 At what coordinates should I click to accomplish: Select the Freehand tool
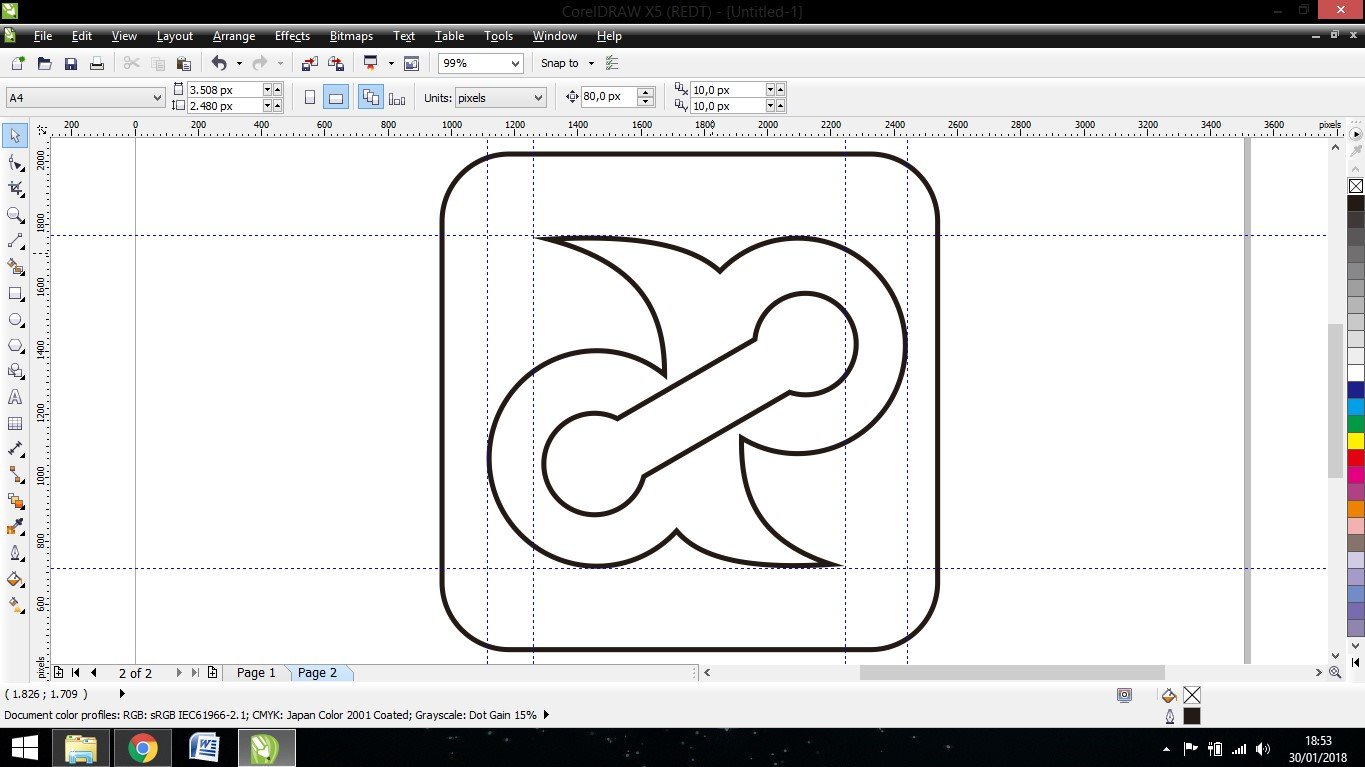coord(15,241)
